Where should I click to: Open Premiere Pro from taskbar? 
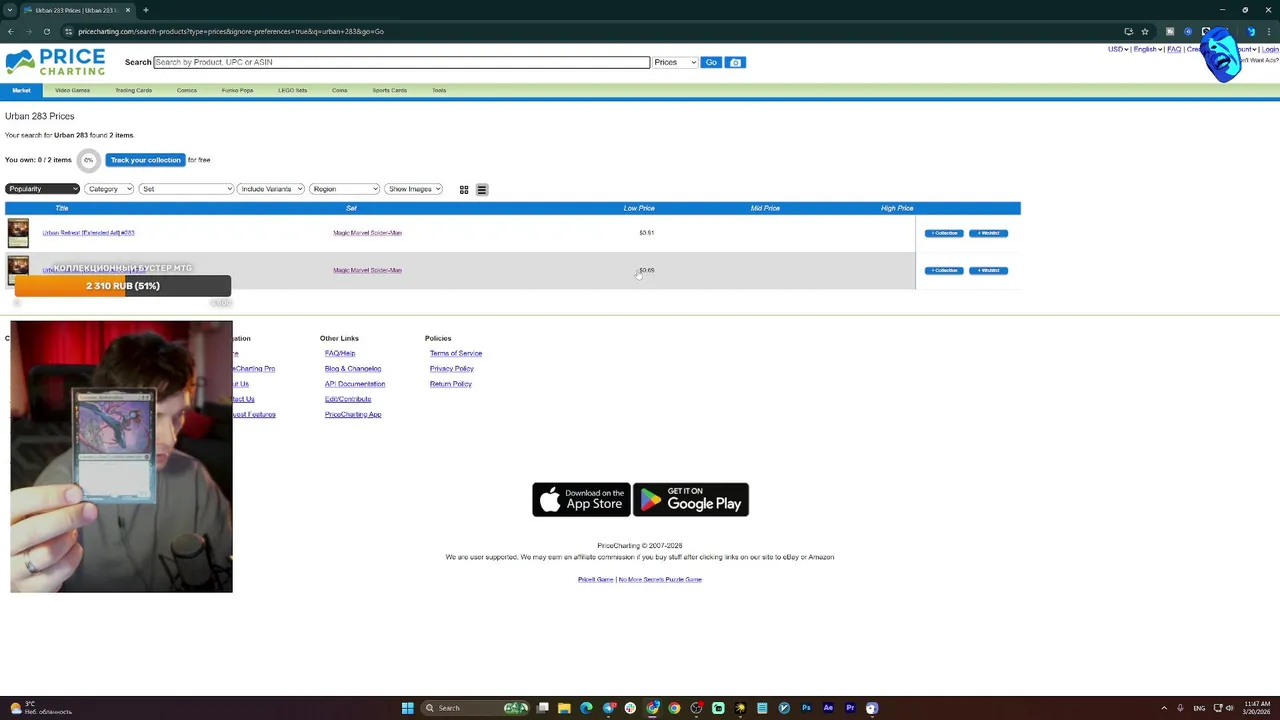point(850,708)
